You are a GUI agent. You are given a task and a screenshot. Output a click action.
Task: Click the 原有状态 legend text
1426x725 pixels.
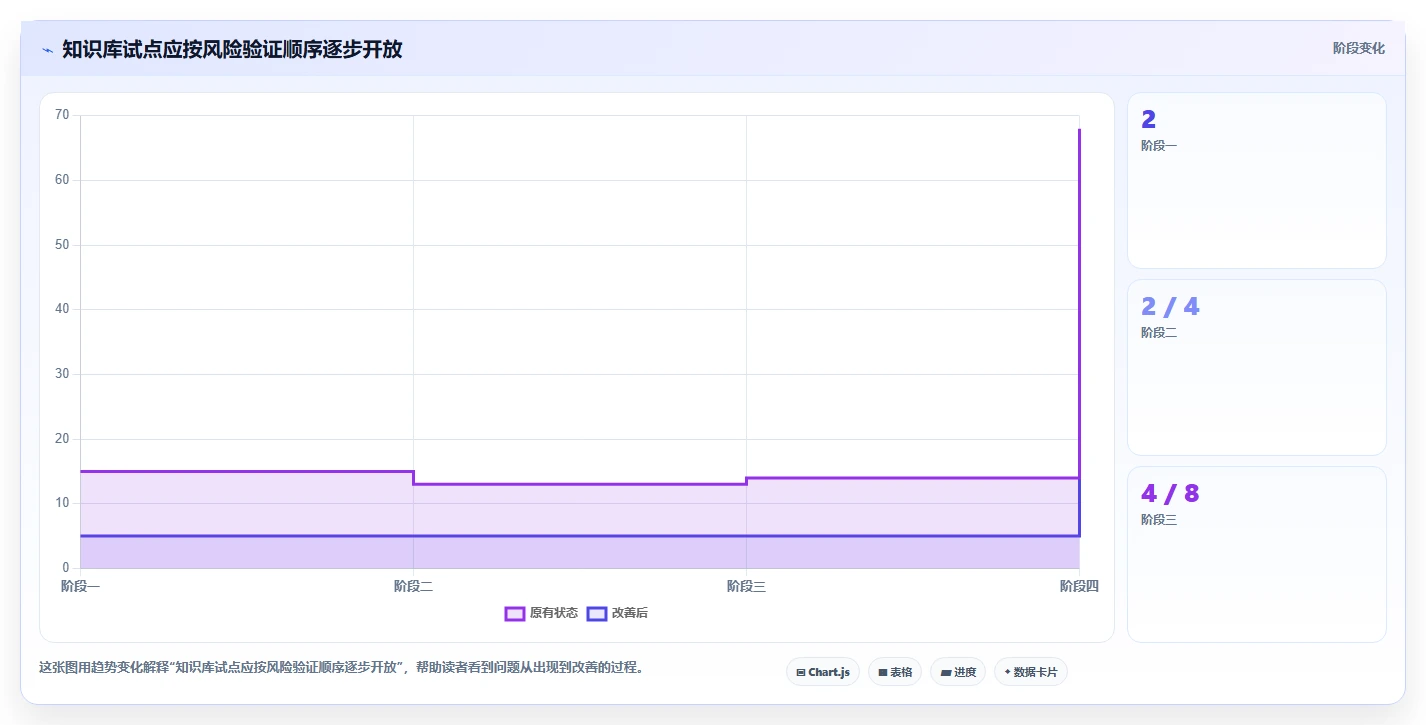(554, 613)
